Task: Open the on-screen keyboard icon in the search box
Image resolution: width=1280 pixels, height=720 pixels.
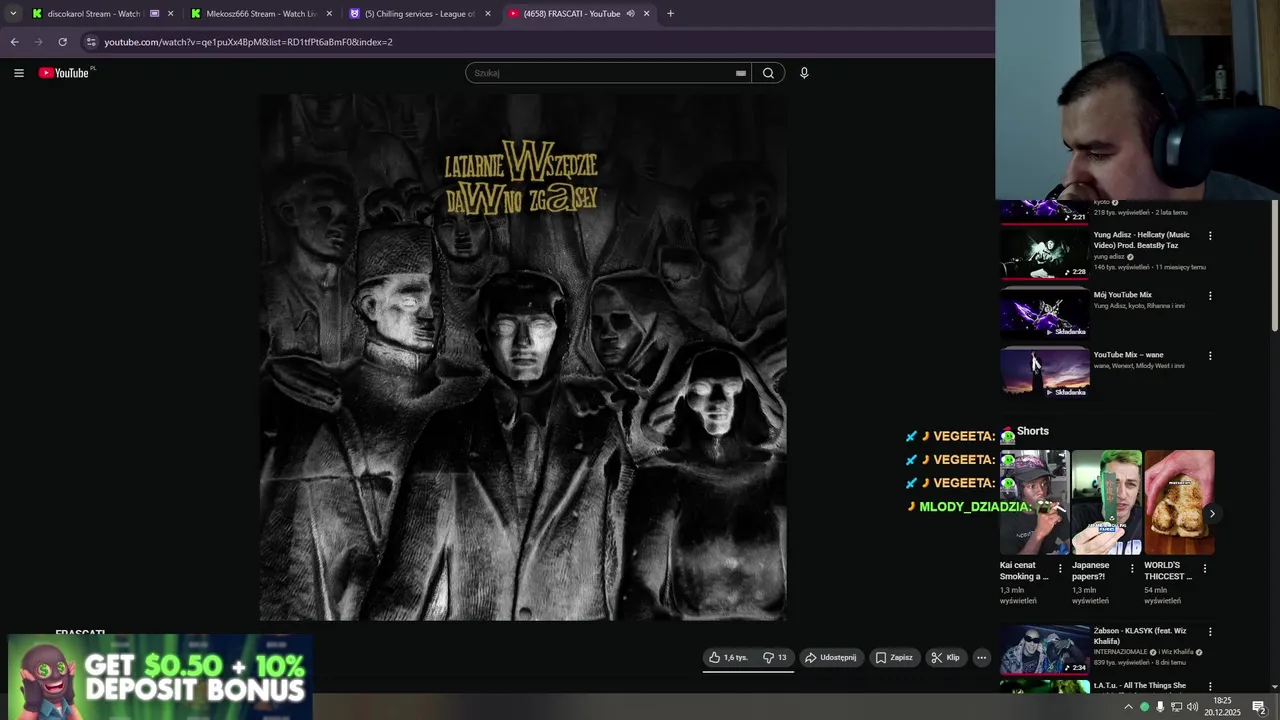Action: click(x=741, y=73)
